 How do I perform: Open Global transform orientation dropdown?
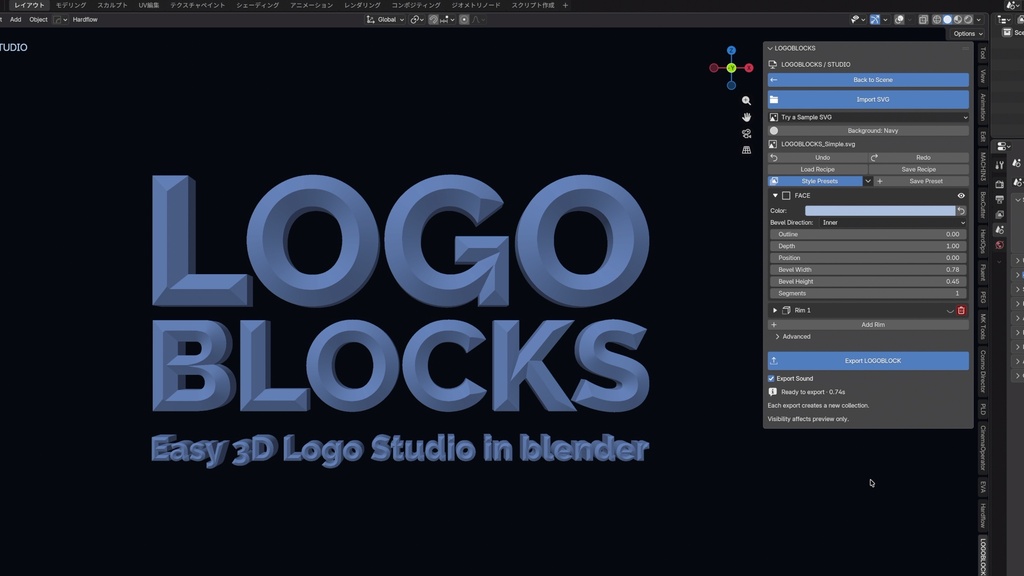(385, 20)
